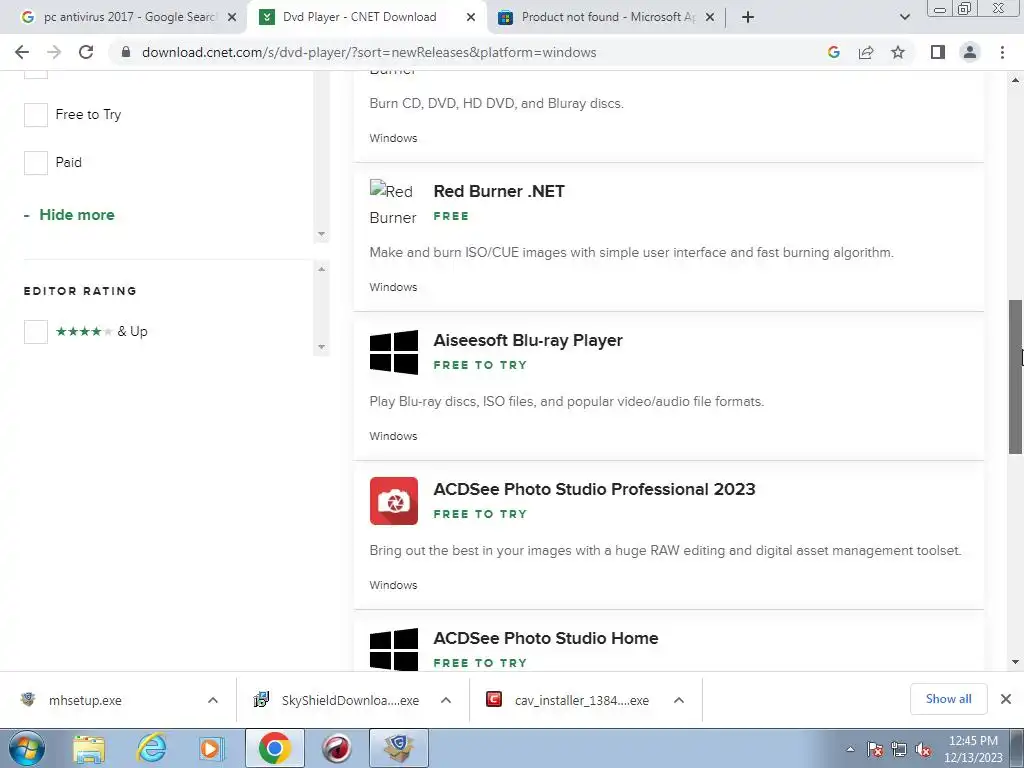Open red Comodo taskbar application
Image resolution: width=1024 pixels, height=768 pixels.
point(336,748)
